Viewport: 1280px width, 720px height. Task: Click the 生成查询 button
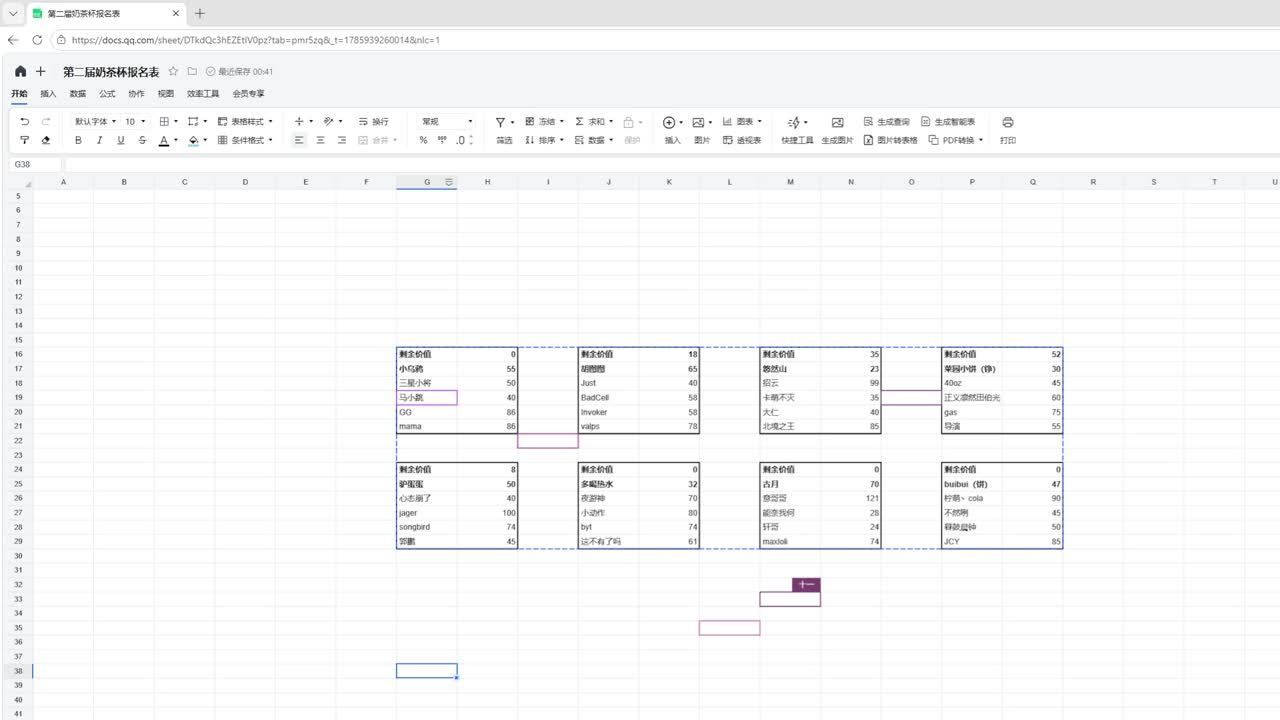pos(886,122)
